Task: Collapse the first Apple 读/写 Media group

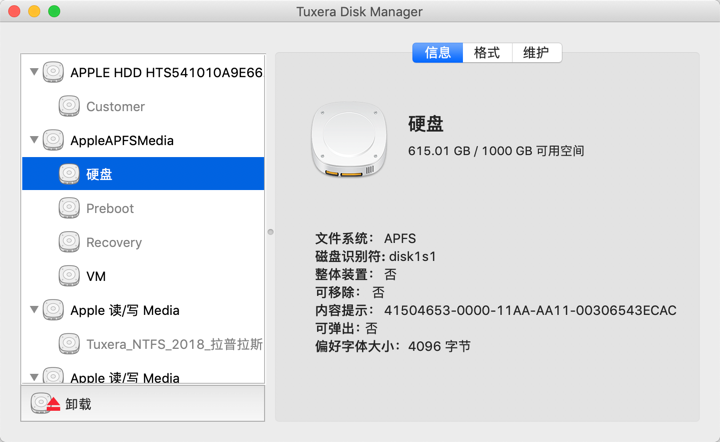Action: (x=34, y=309)
